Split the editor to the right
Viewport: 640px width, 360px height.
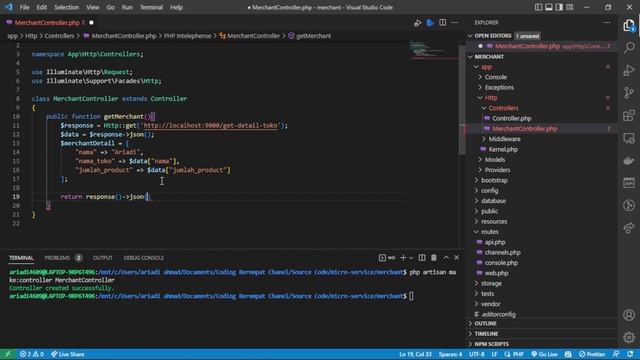pos(442,23)
